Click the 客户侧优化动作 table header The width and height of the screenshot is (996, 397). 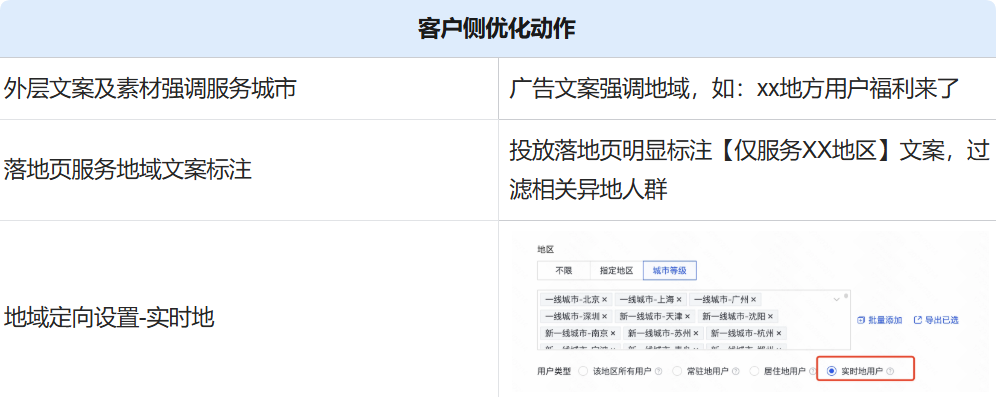pyautogui.click(x=498, y=29)
